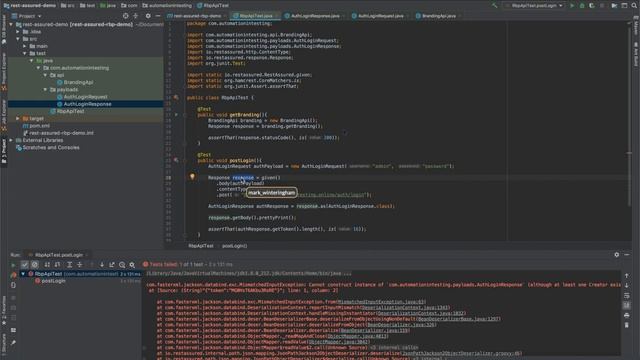Select BrandingApi in project tree

(78, 82)
